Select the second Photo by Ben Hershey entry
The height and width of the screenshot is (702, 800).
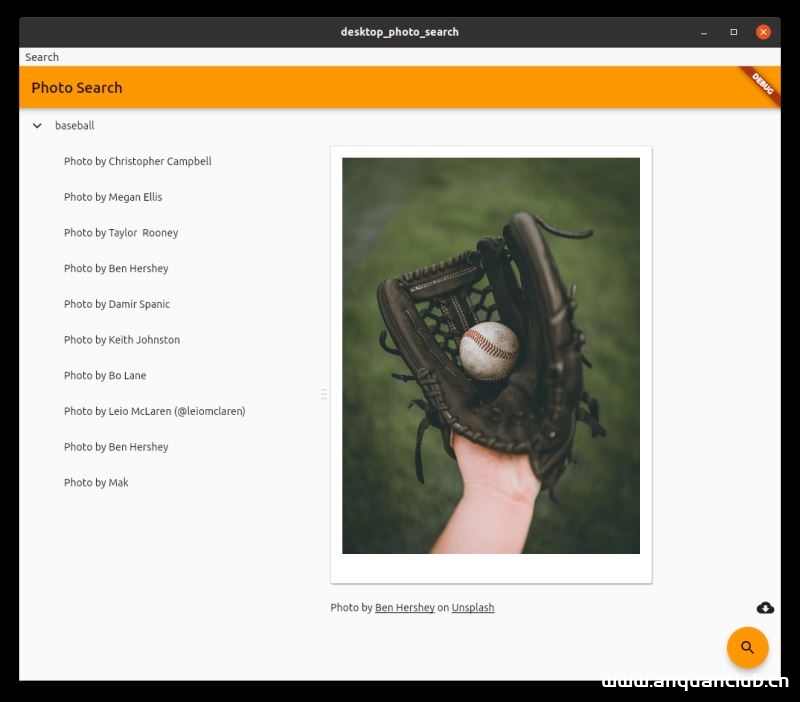(x=116, y=446)
